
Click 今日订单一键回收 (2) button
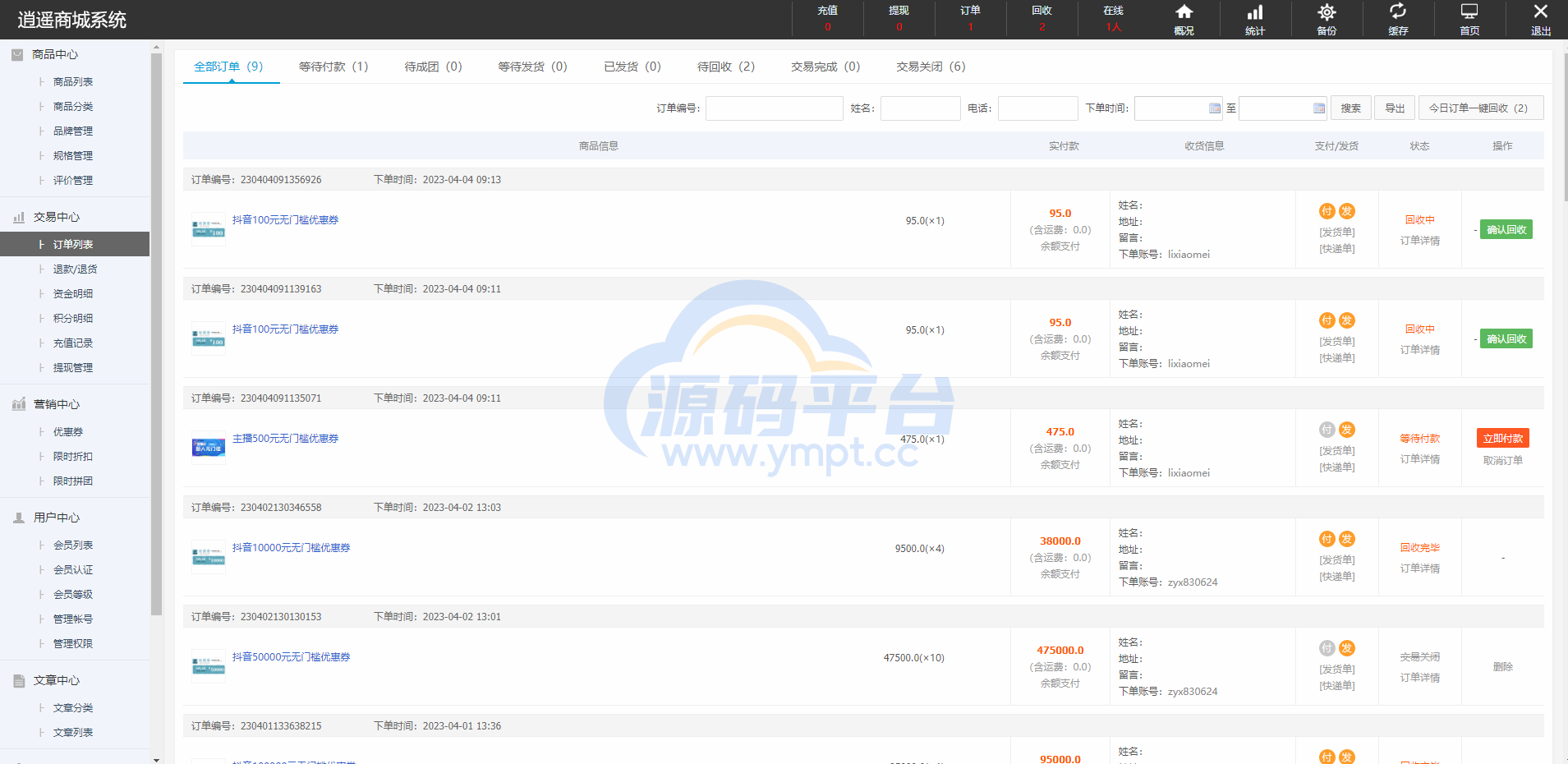1481,108
